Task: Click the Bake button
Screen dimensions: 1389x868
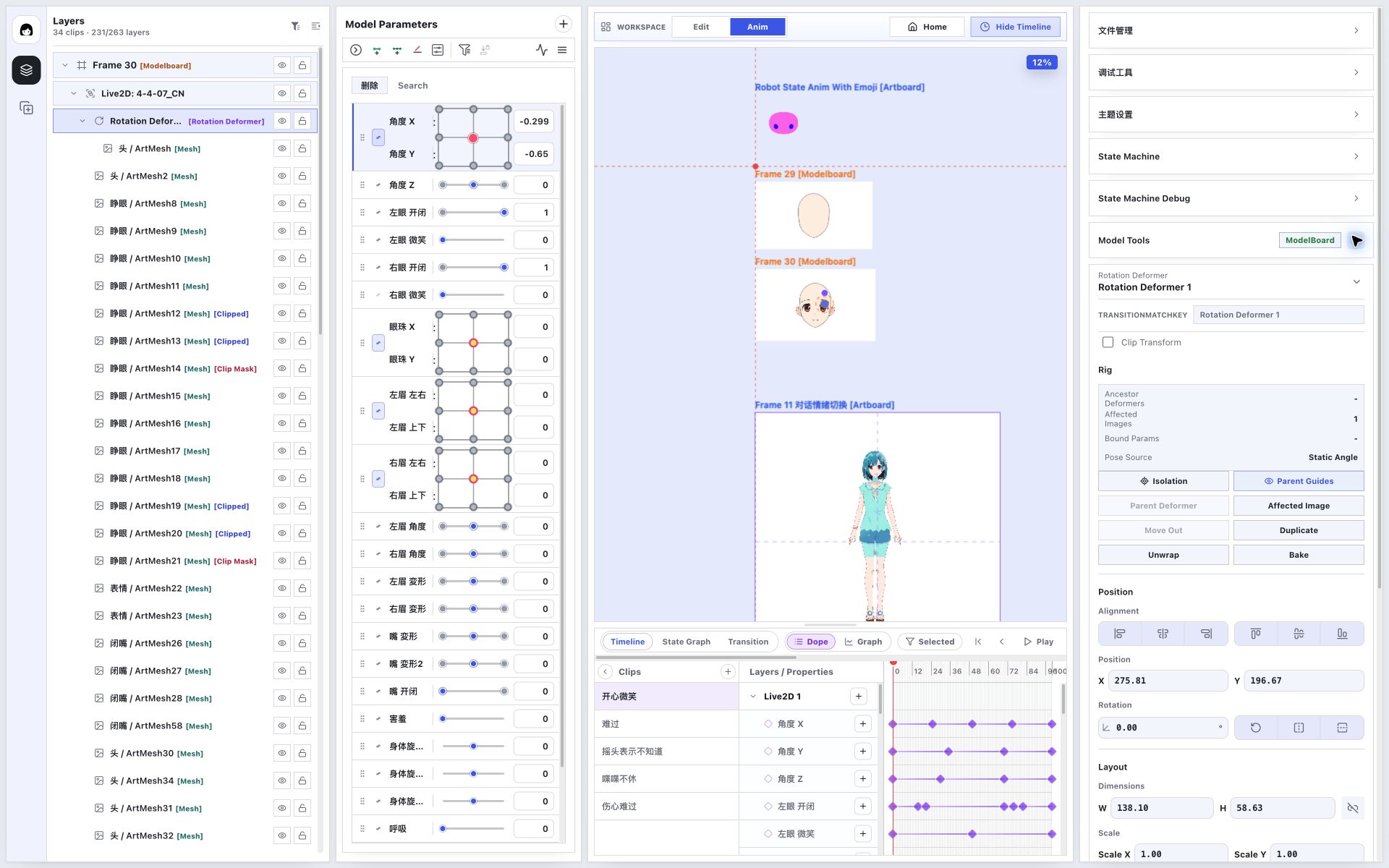Action: tap(1299, 555)
